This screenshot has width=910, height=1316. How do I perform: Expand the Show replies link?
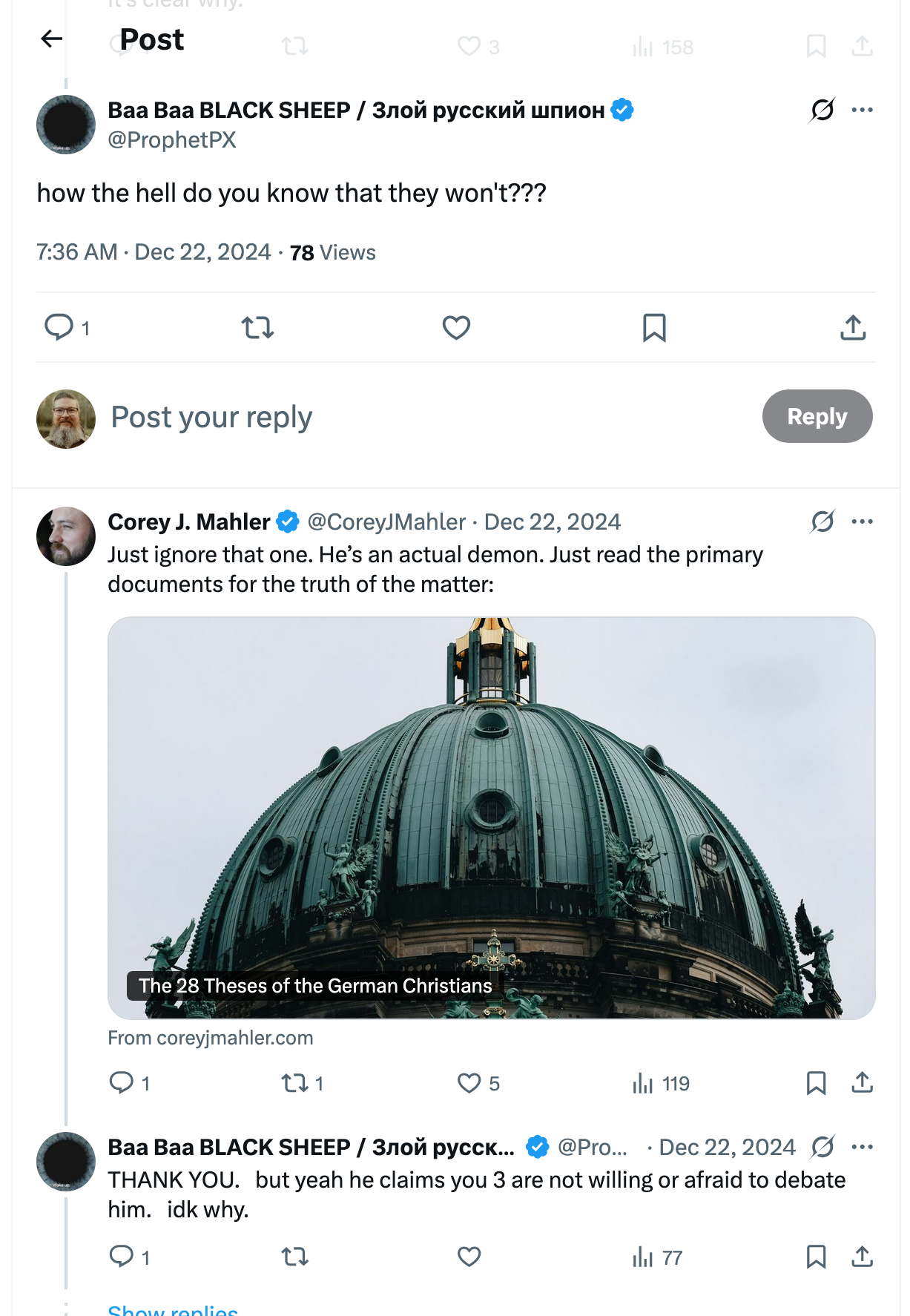(x=173, y=1310)
